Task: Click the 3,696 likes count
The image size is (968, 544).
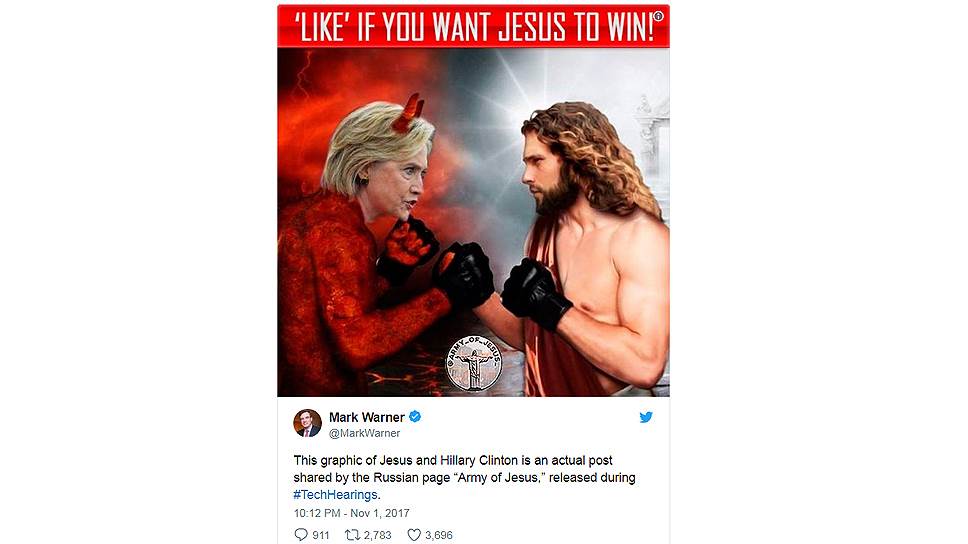Action: click(x=438, y=535)
